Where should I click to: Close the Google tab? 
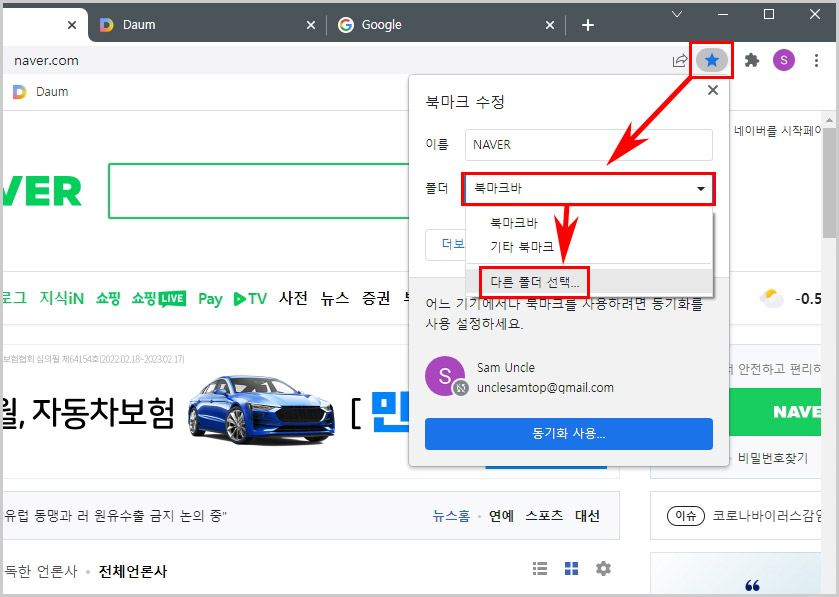pyautogui.click(x=550, y=25)
